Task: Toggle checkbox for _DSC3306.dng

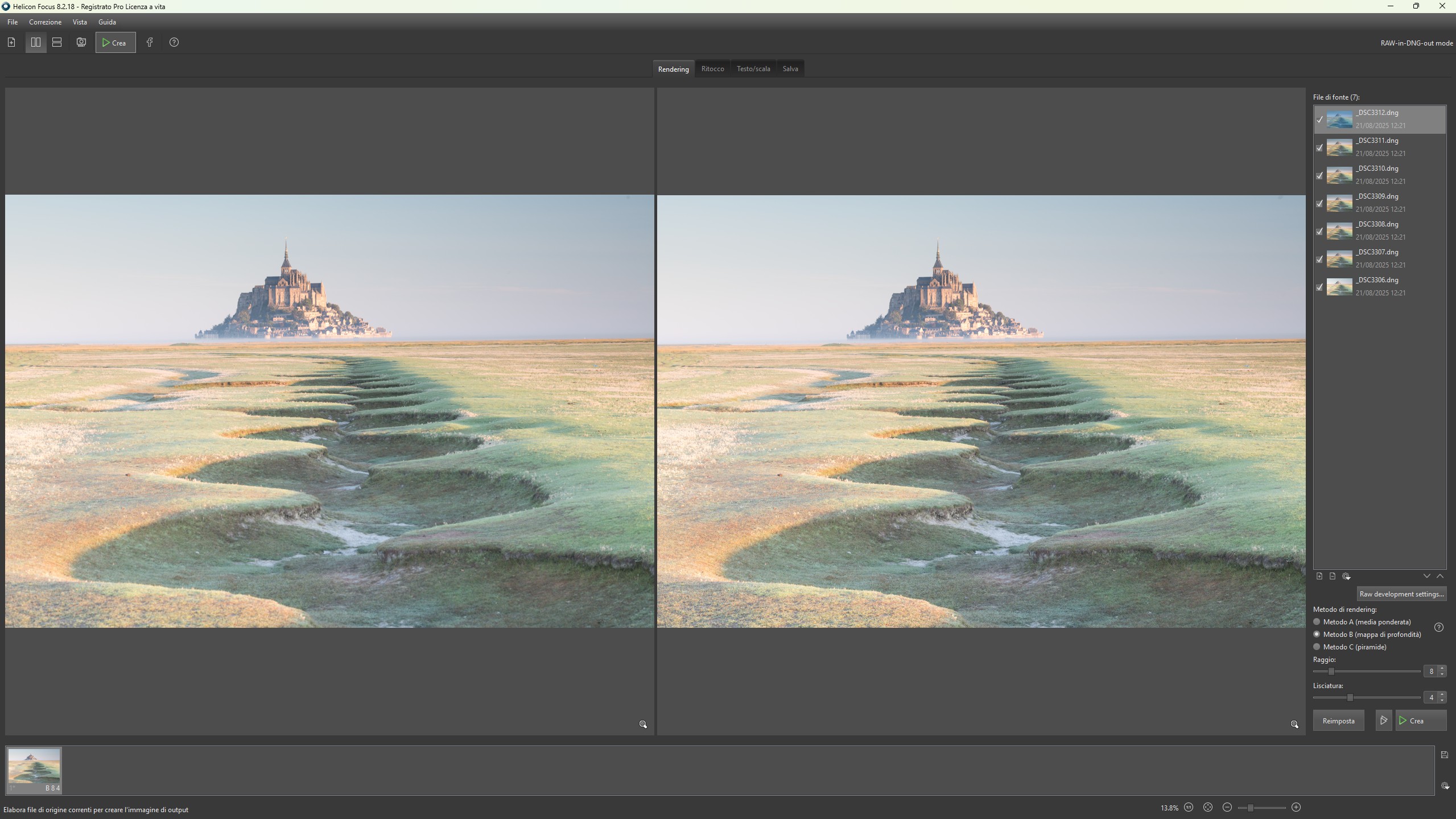Action: tap(1319, 287)
